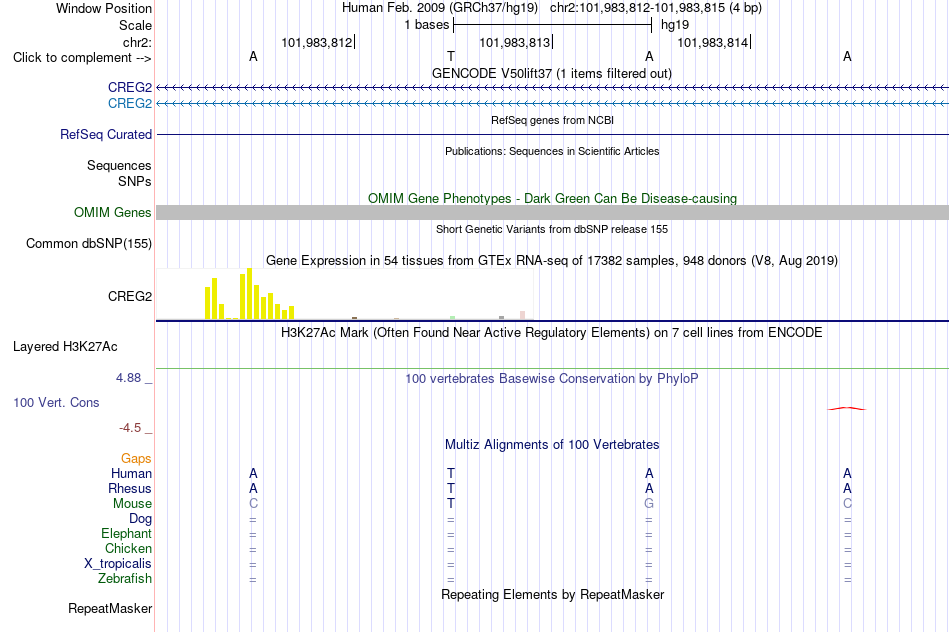Click the Human row T alignment base
This screenshot has height=632, width=950.
coord(451,473)
